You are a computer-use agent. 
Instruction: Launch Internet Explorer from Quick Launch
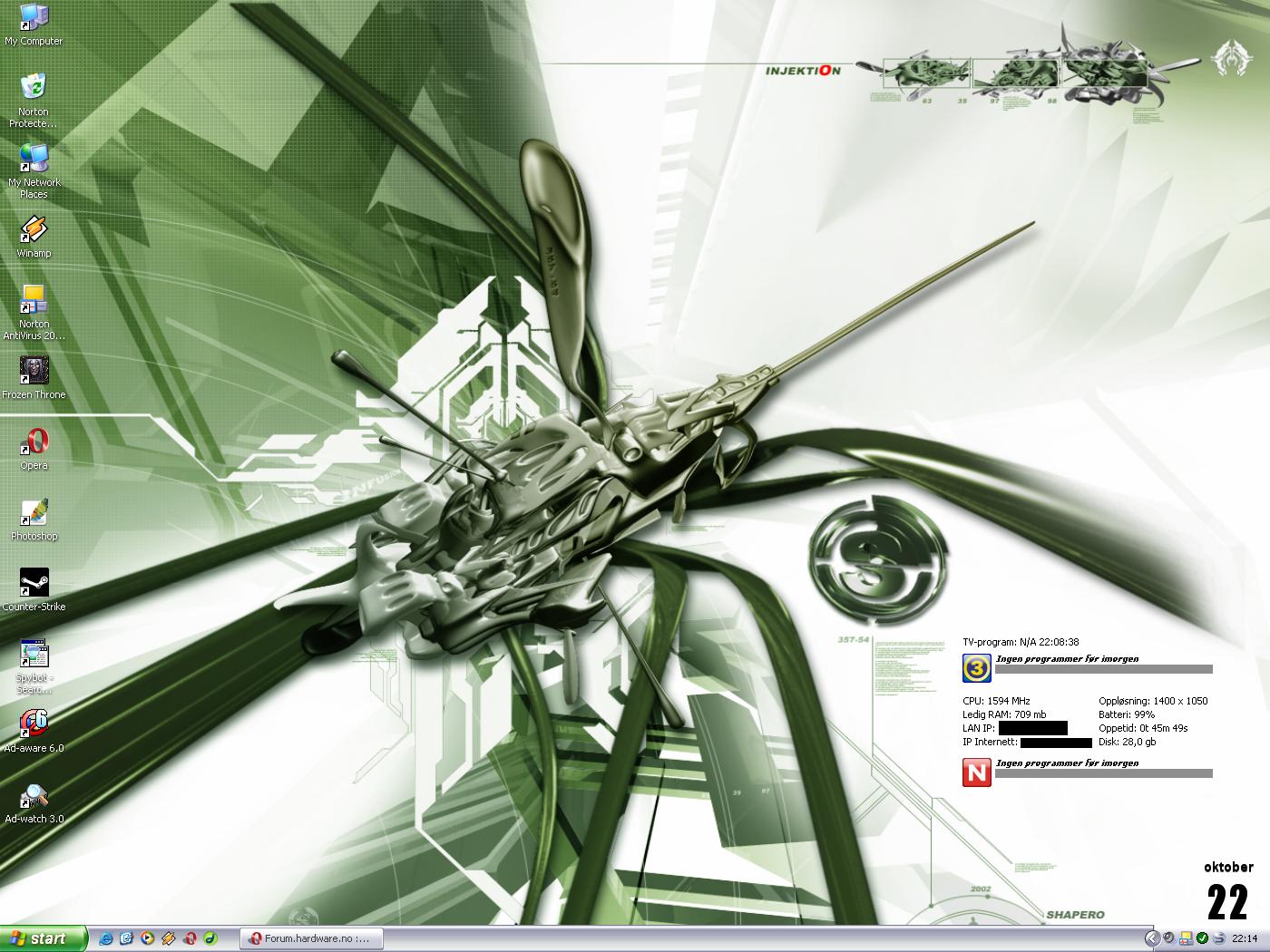106,938
